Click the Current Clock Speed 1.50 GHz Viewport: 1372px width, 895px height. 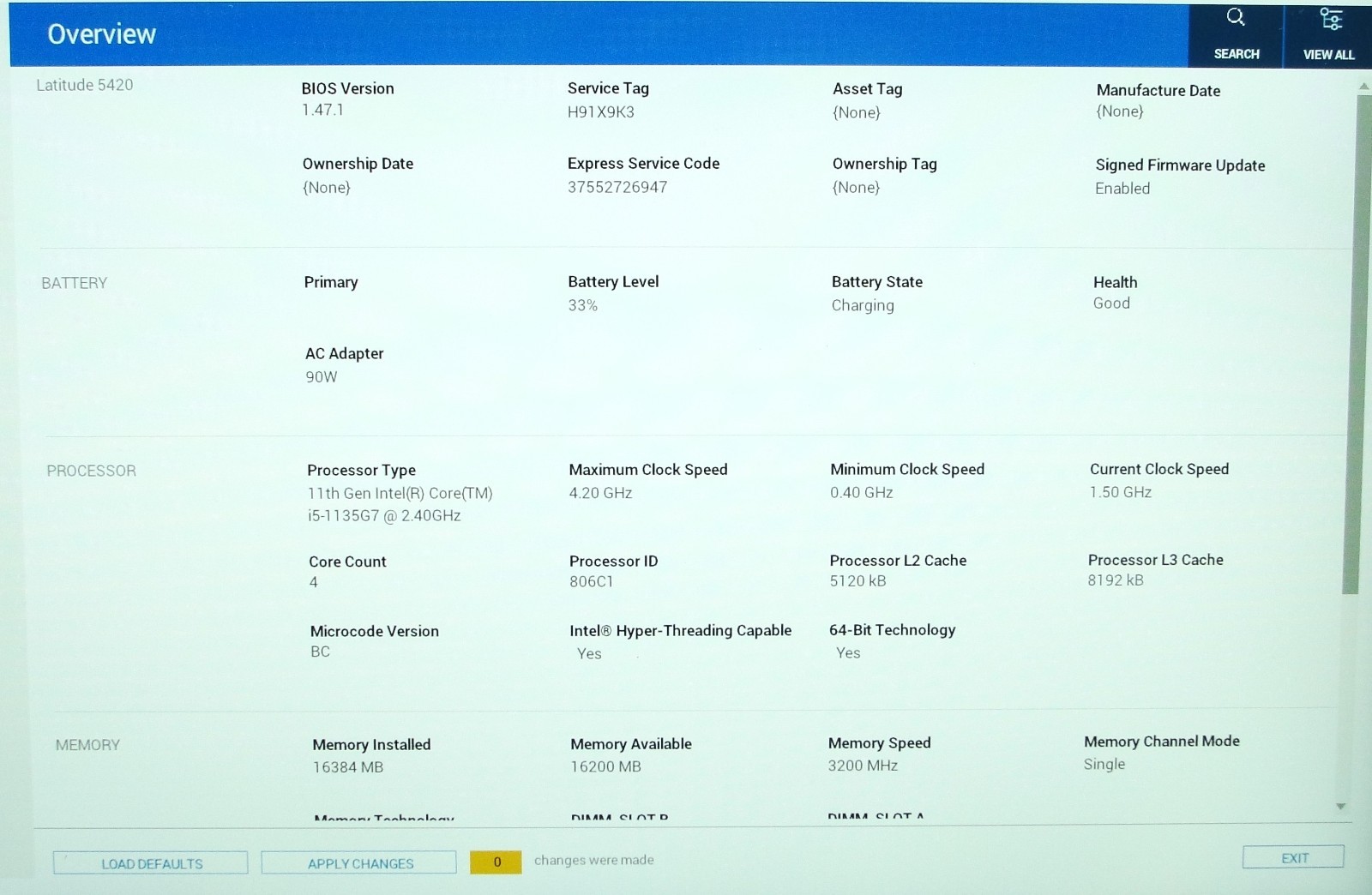pyautogui.click(x=1121, y=492)
